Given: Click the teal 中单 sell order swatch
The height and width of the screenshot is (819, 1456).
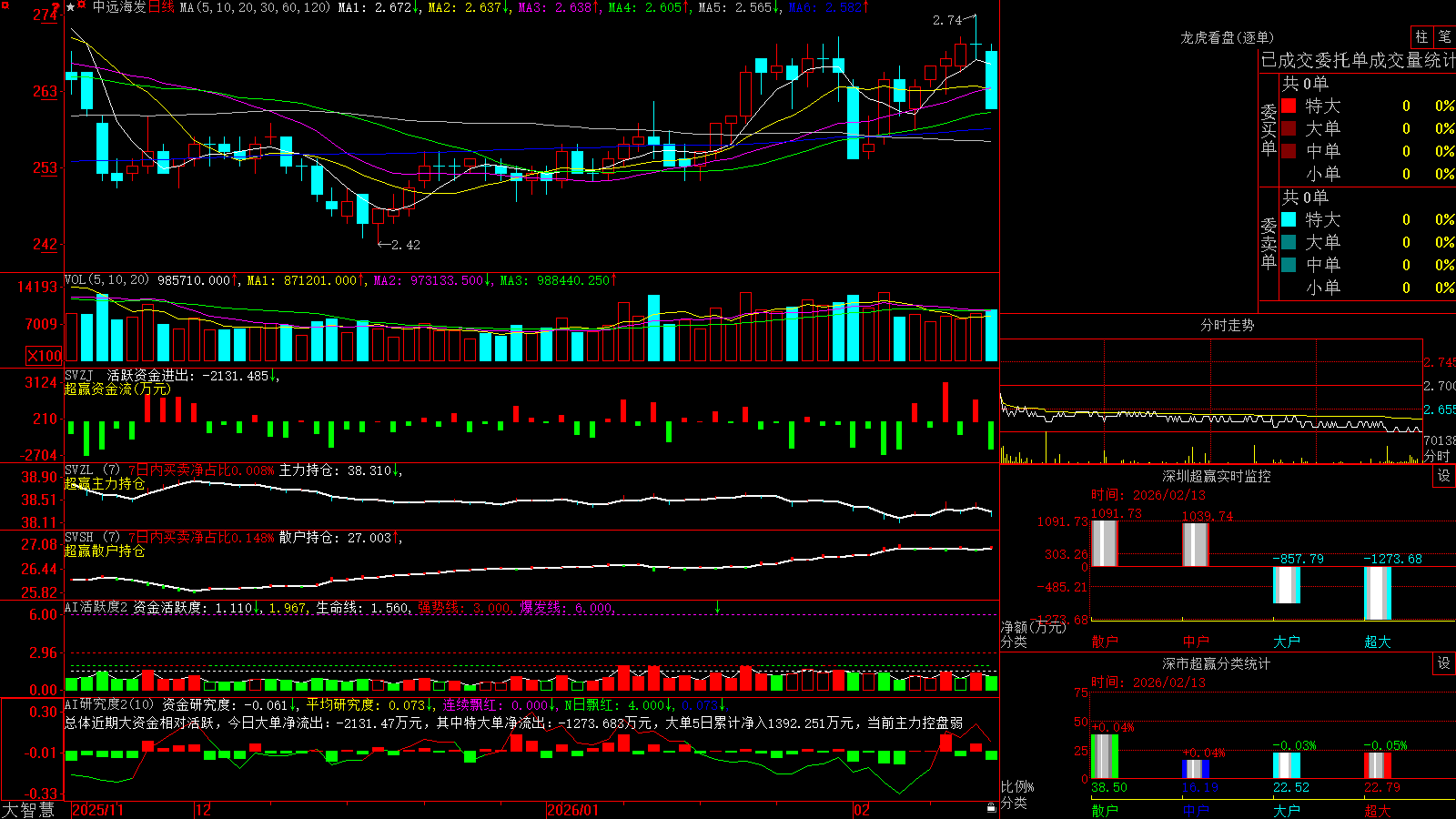Looking at the screenshot, I should [1289, 264].
